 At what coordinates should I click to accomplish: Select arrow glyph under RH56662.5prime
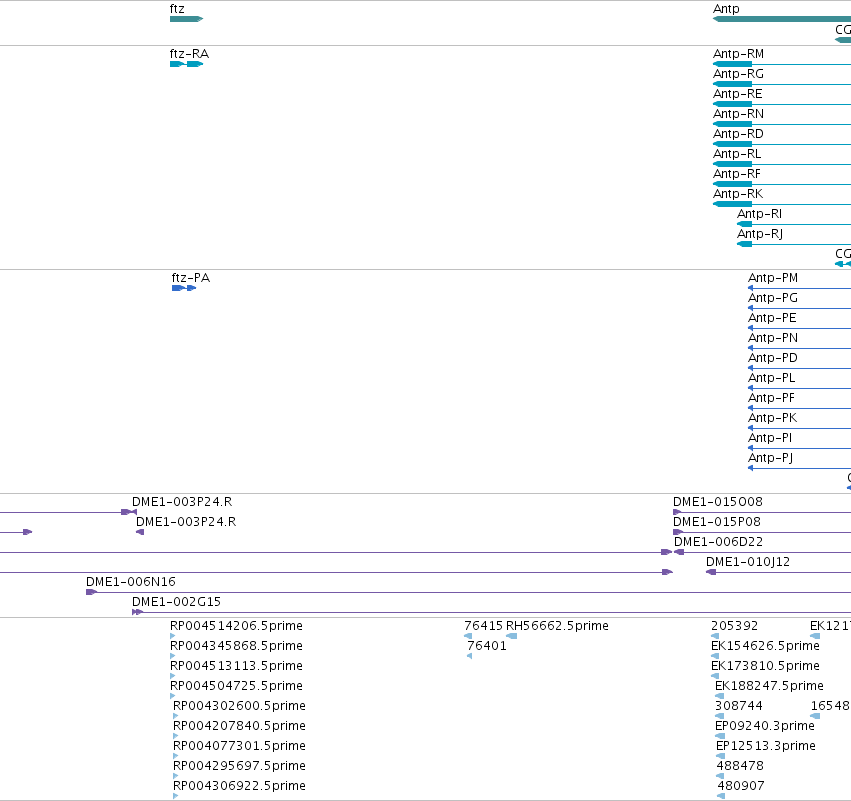pyautogui.click(x=511, y=636)
